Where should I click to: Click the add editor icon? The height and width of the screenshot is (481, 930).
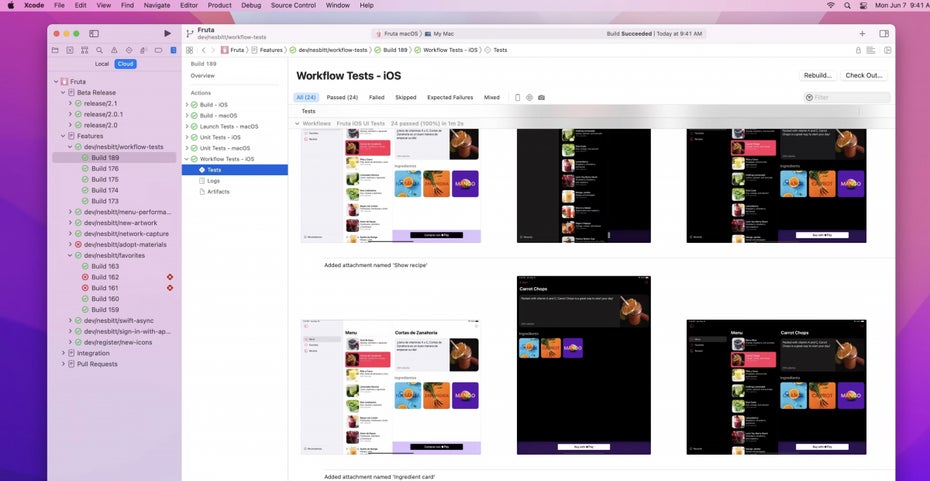coord(887,50)
